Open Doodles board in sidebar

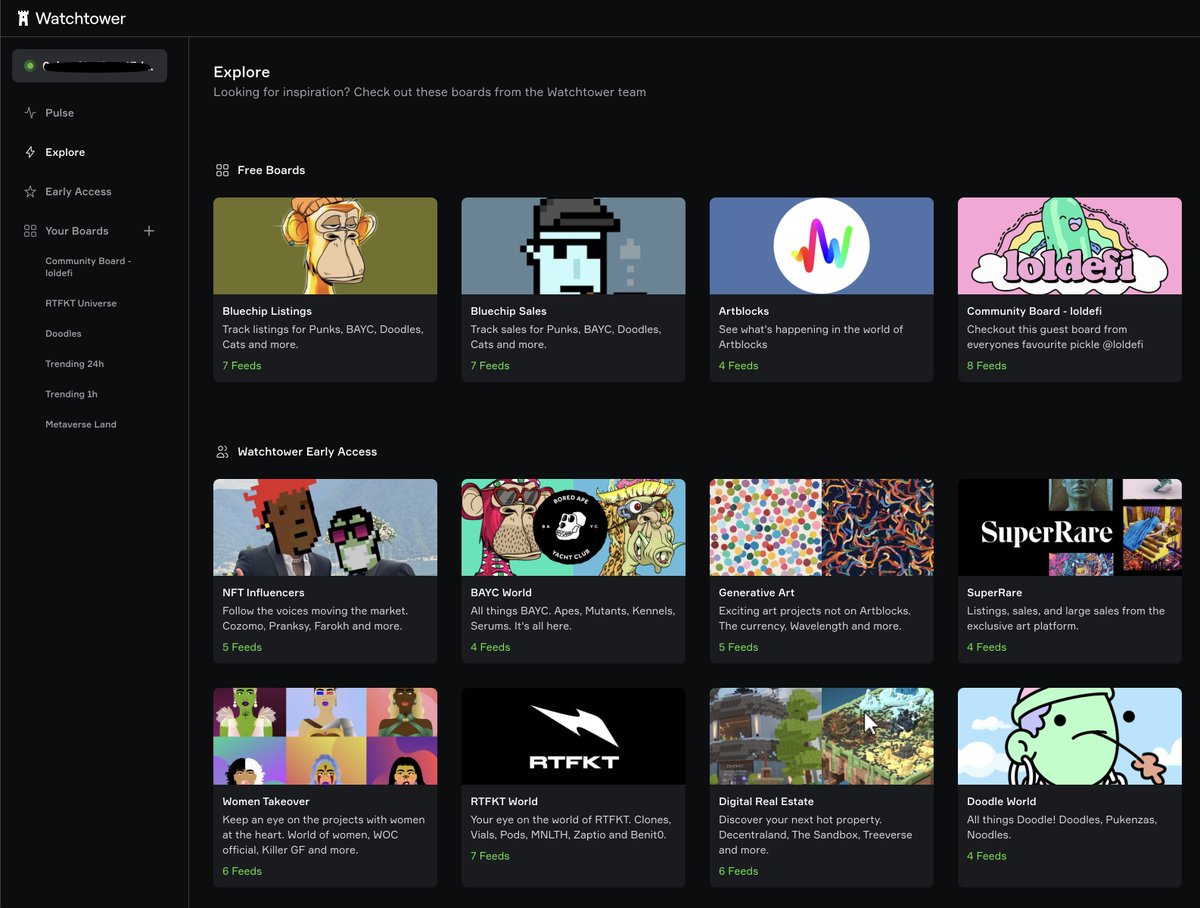(x=63, y=333)
